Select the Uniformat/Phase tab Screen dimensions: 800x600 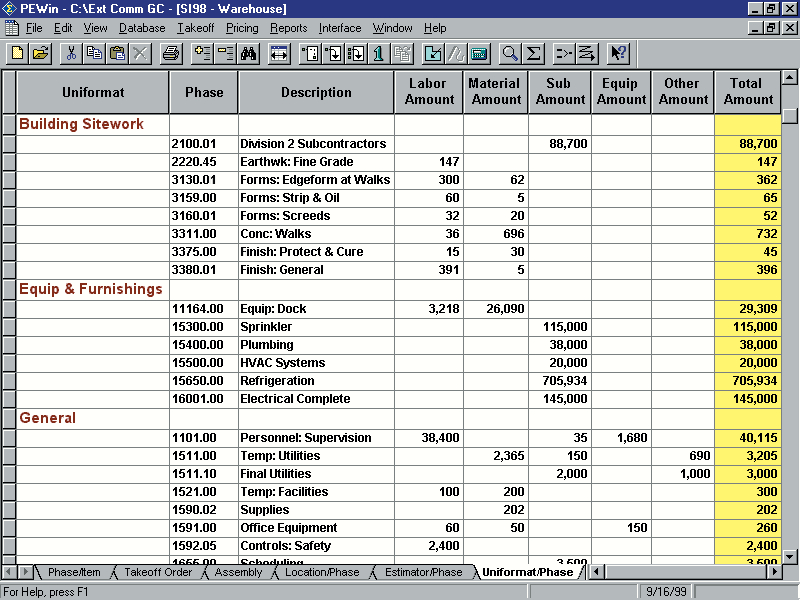(528, 572)
